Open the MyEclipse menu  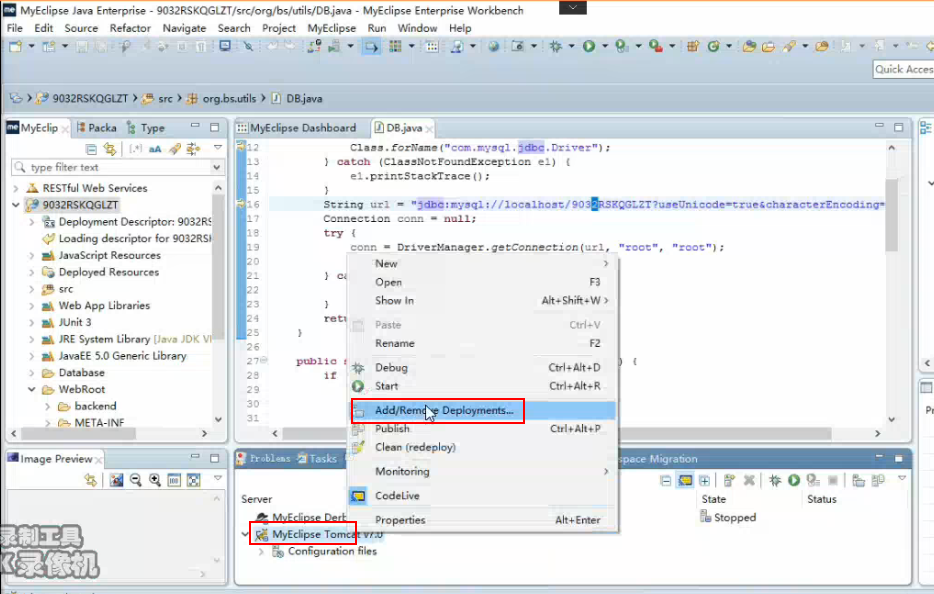331,28
